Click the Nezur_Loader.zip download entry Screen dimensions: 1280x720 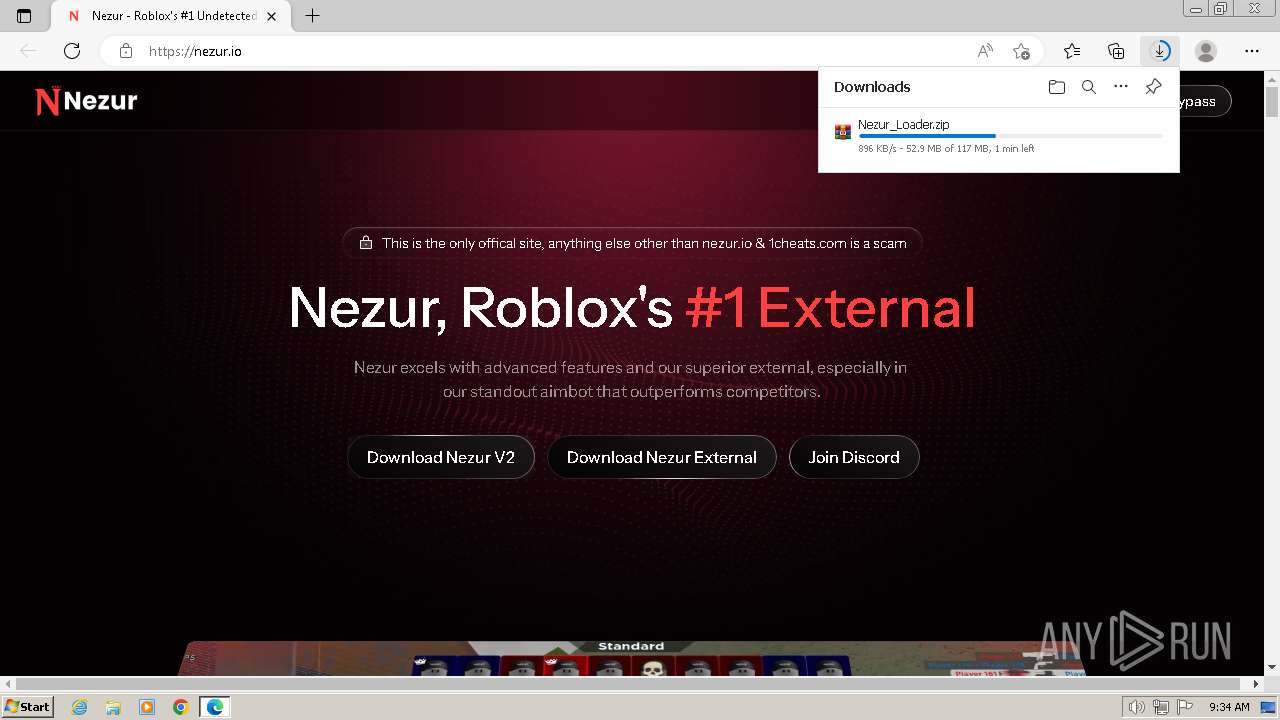[x=998, y=136]
